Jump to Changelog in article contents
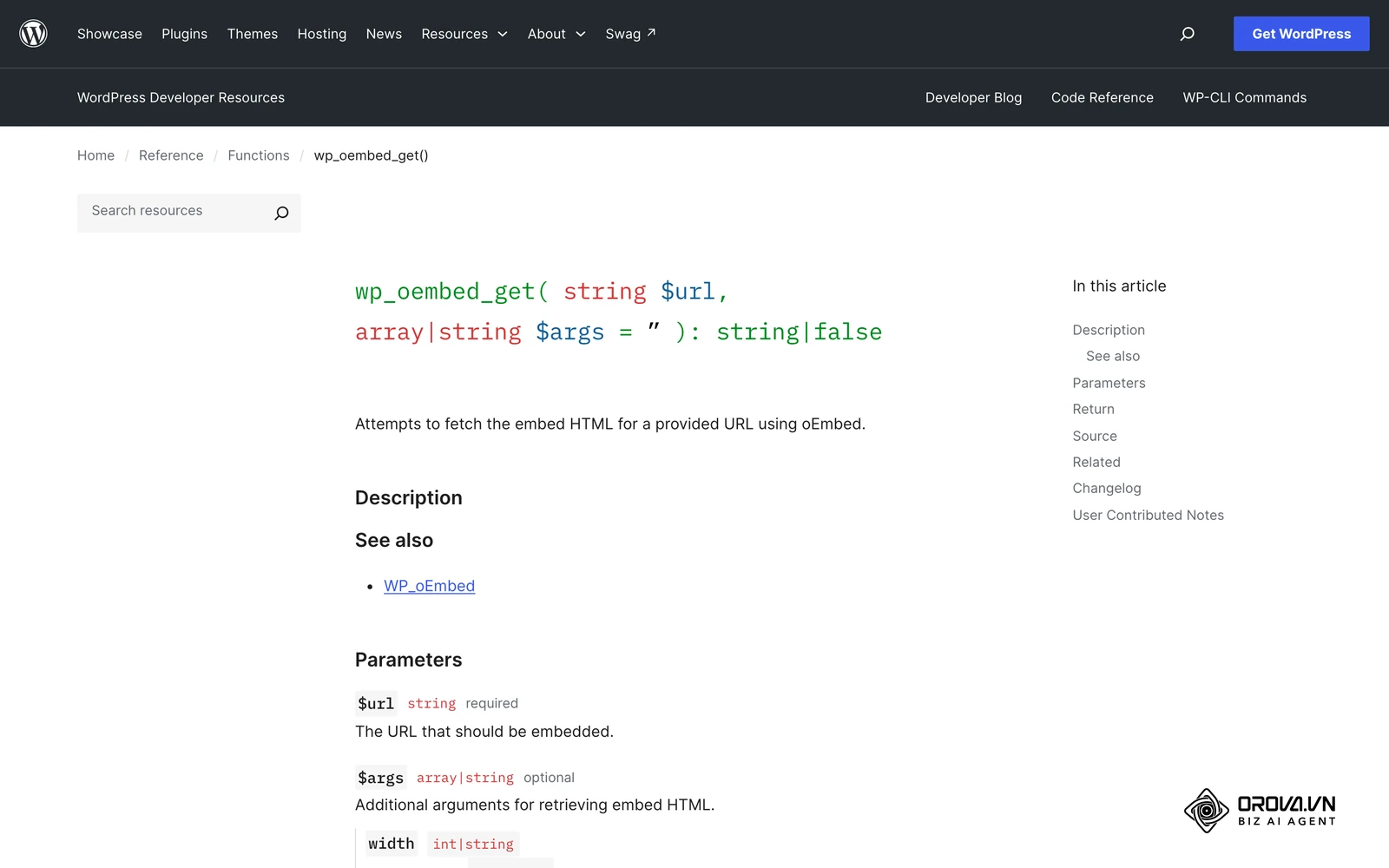This screenshot has height=868, width=1389. (x=1107, y=488)
